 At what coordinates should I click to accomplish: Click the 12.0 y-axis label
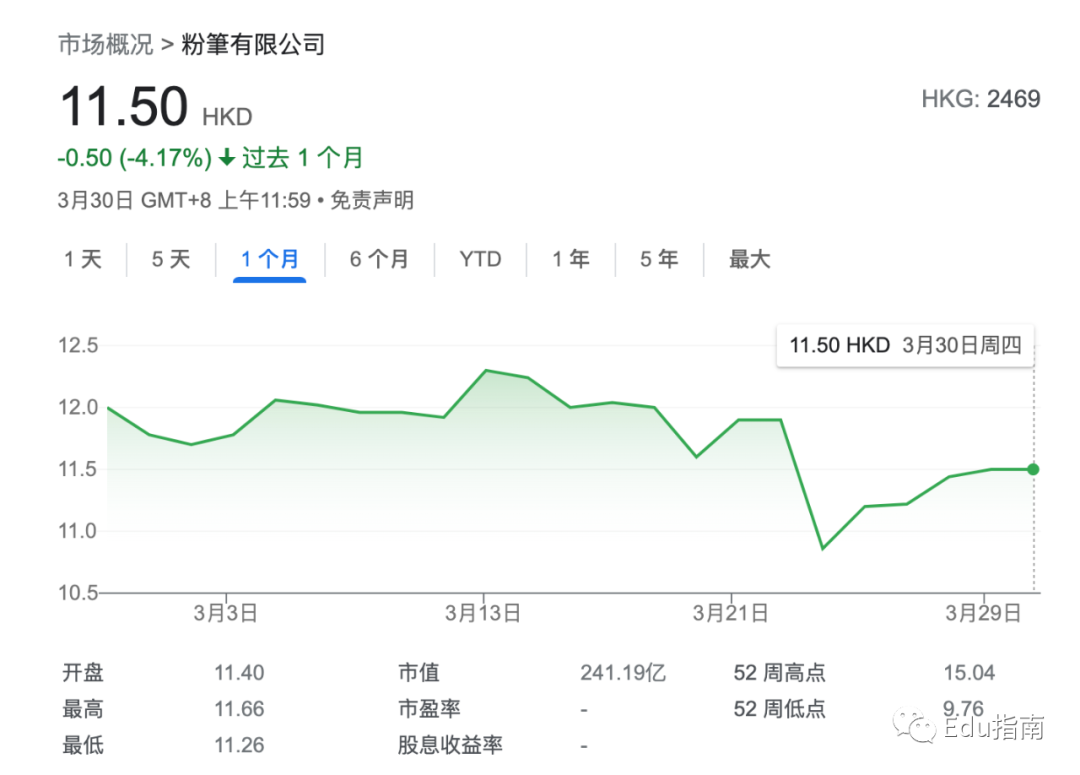[78, 407]
